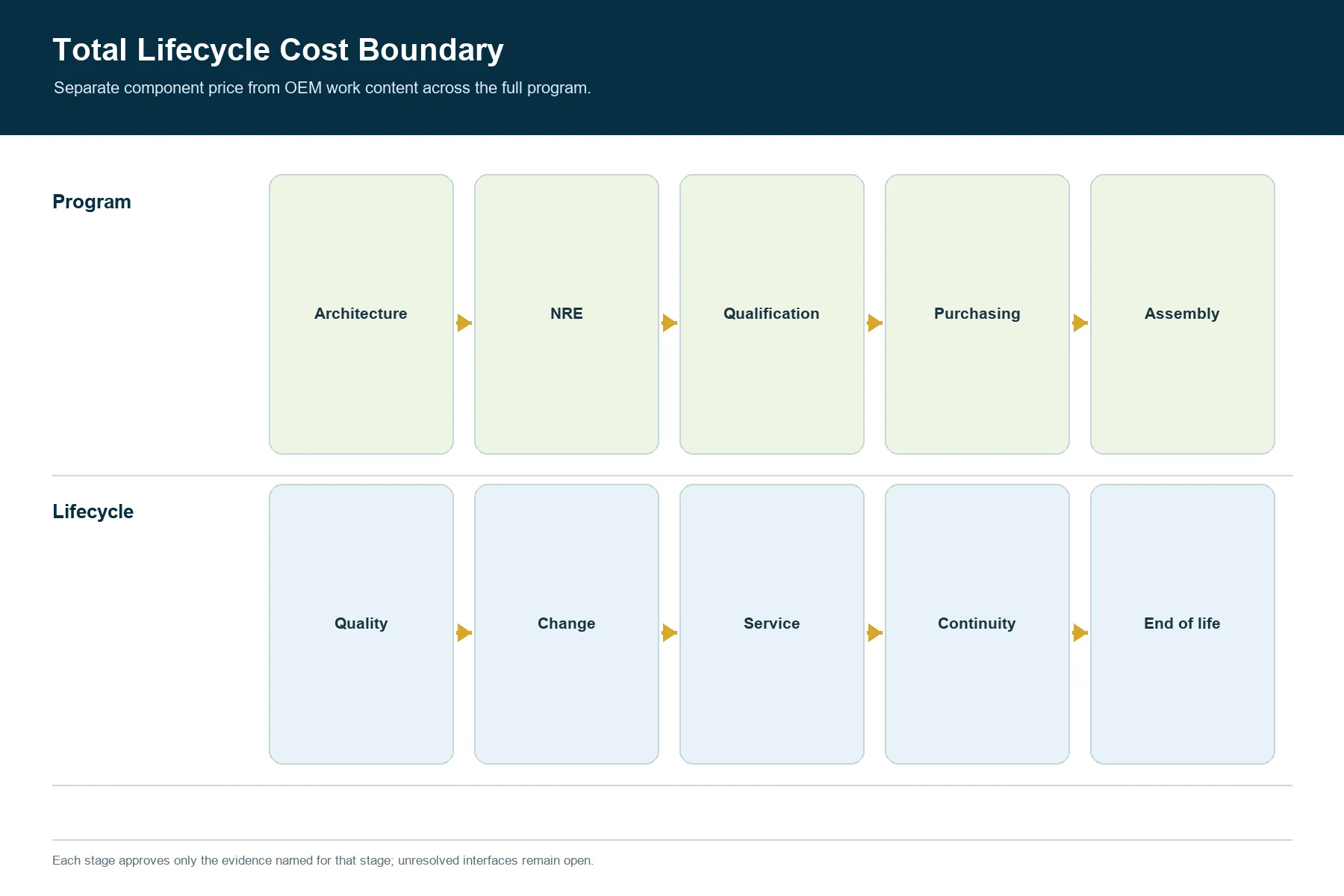Open the Service lifecycle card
Screen dimensions: 1344x896
pos(772,624)
